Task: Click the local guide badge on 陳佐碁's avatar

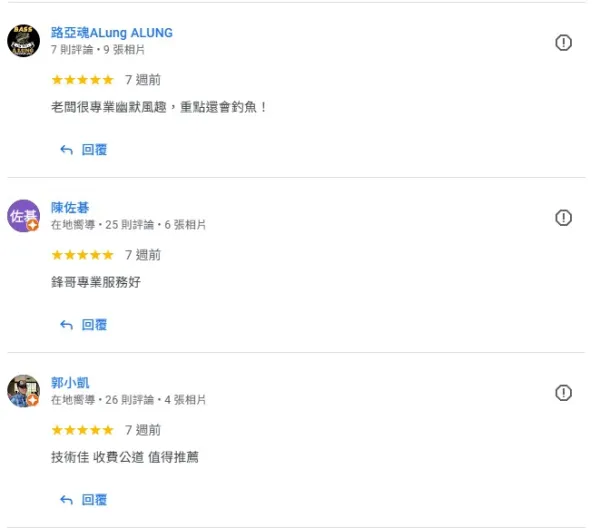Action: (33, 226)
